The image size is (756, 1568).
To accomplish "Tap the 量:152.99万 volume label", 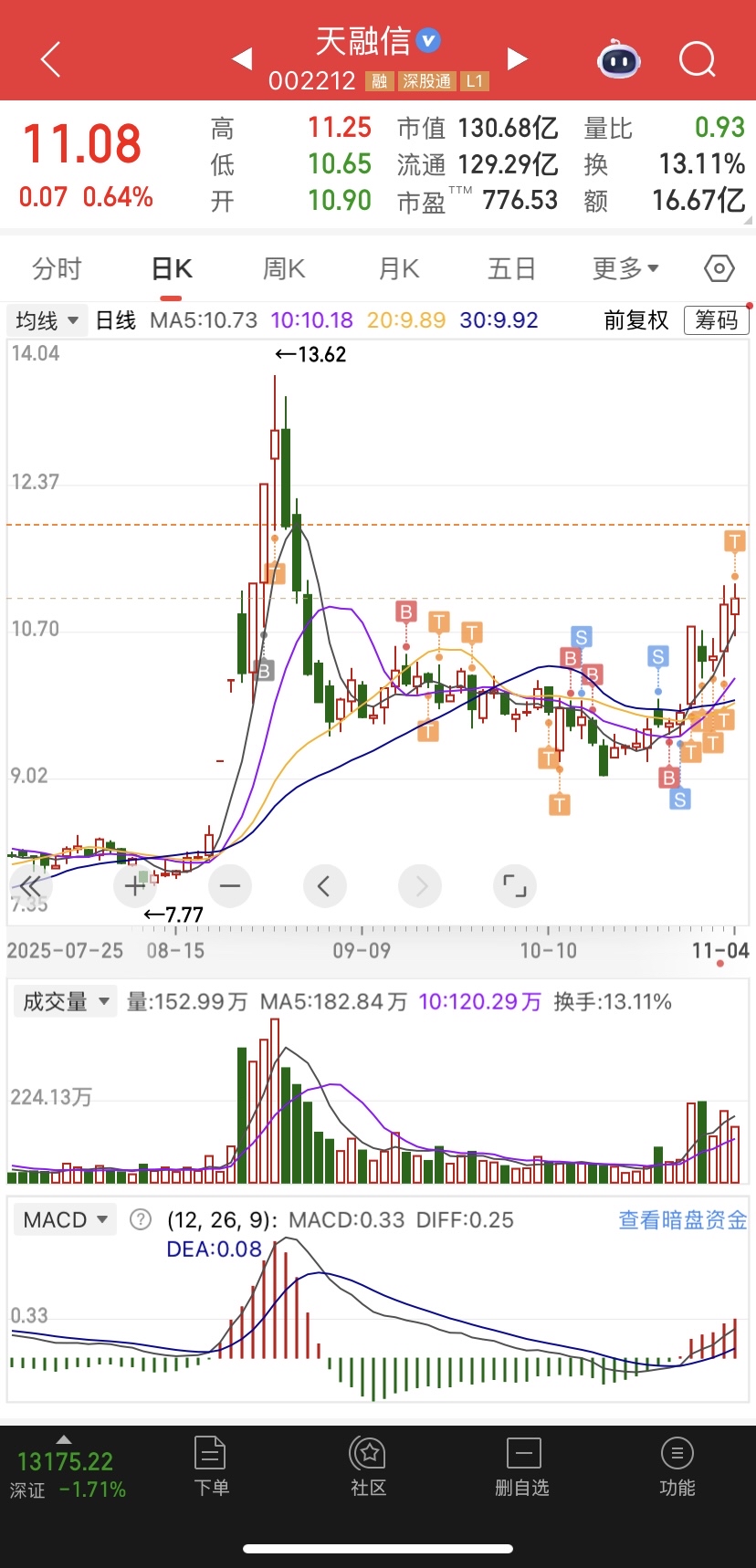I will tap(186, 1001).
